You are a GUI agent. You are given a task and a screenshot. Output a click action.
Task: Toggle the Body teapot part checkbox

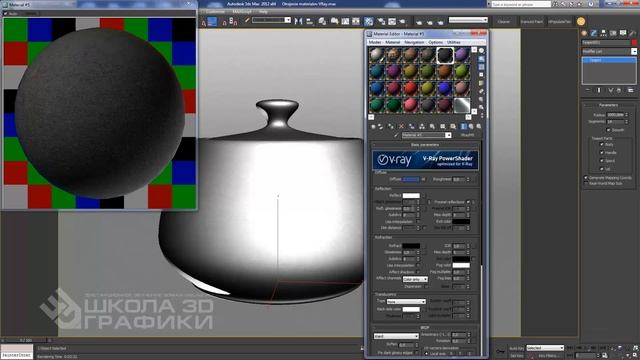click(x=602, y=144)
